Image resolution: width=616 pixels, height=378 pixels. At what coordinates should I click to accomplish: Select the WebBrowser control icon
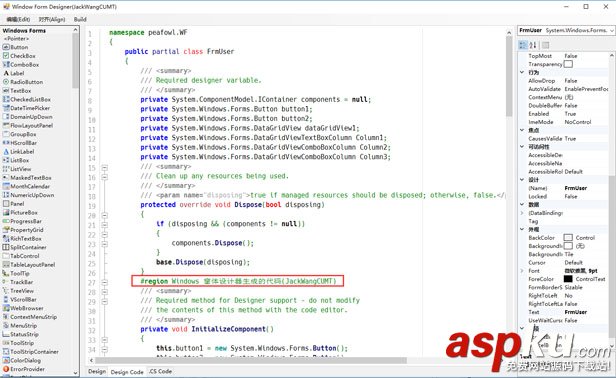(6, 308)
